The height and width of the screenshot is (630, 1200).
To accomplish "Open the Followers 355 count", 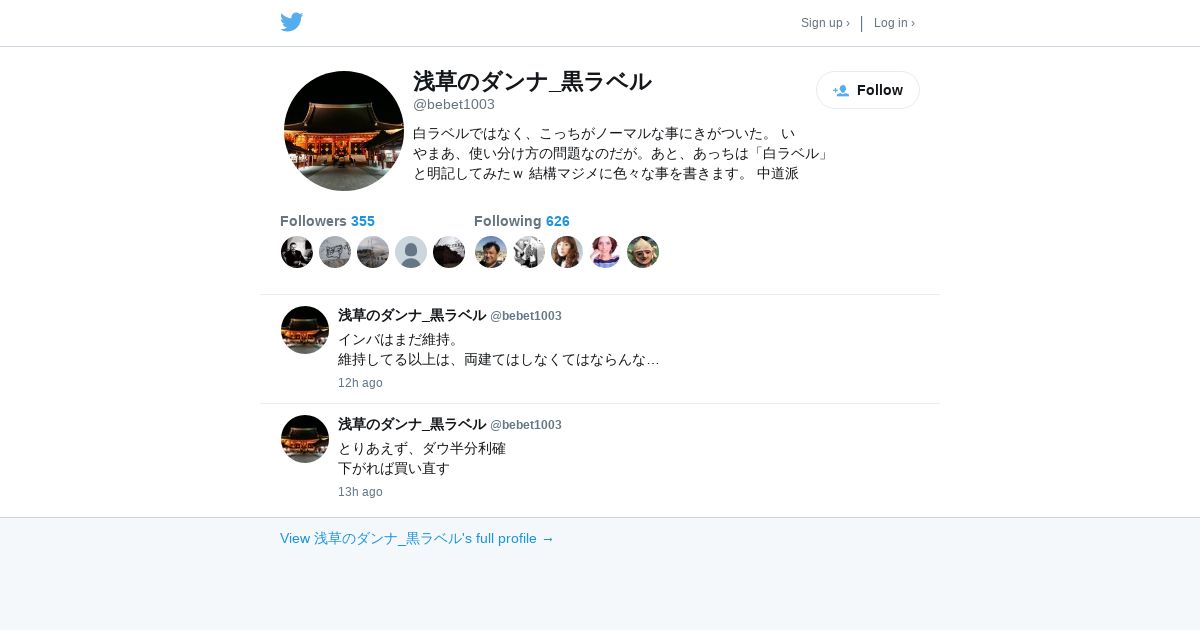I will point(327,221).
